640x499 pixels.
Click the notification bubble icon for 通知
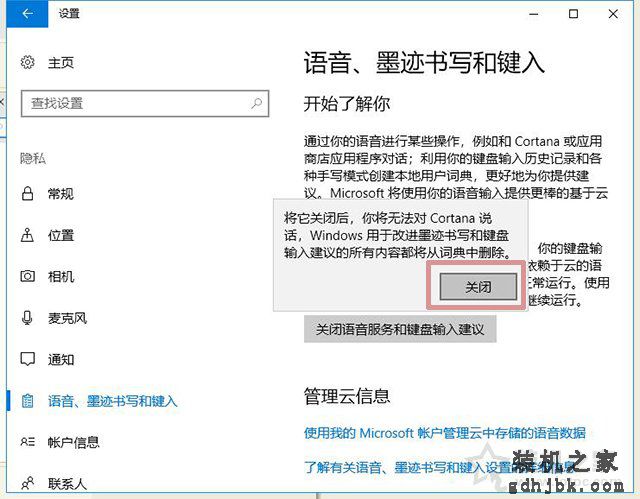tap(27, 359)
